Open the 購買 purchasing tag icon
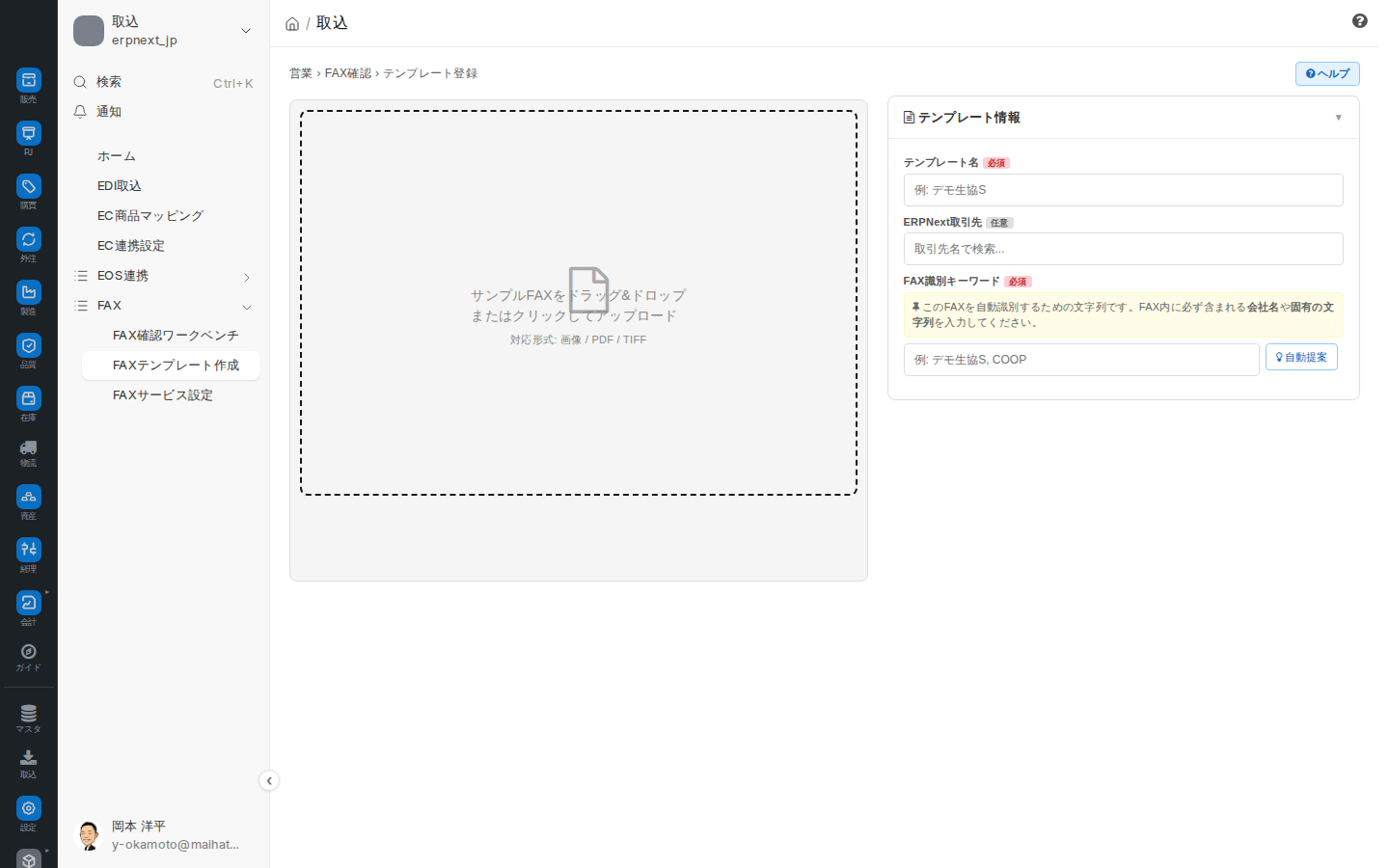 [x=29, y=186]
